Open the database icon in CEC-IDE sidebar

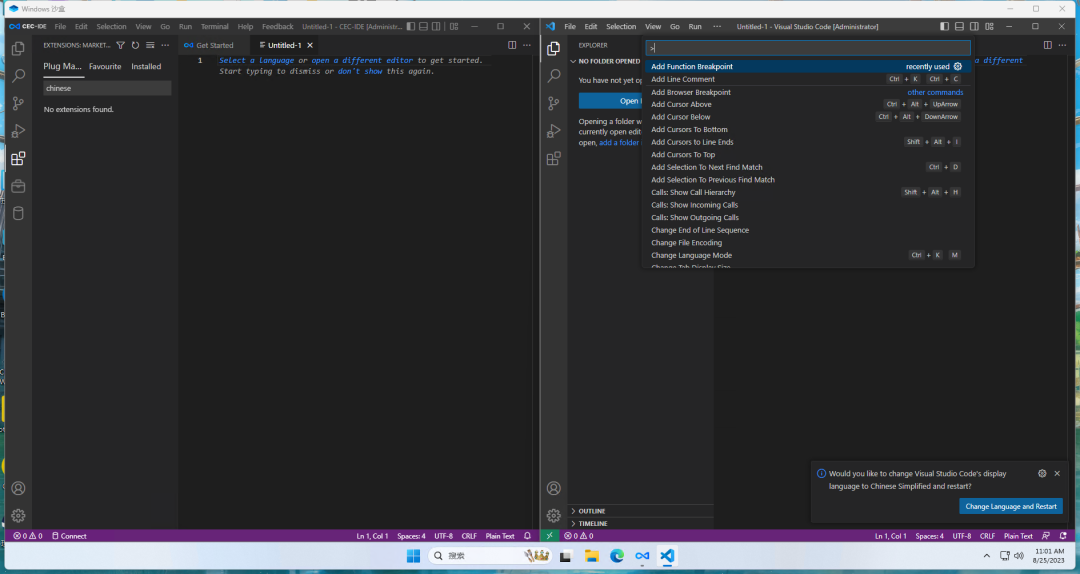(x=19, y=214)
